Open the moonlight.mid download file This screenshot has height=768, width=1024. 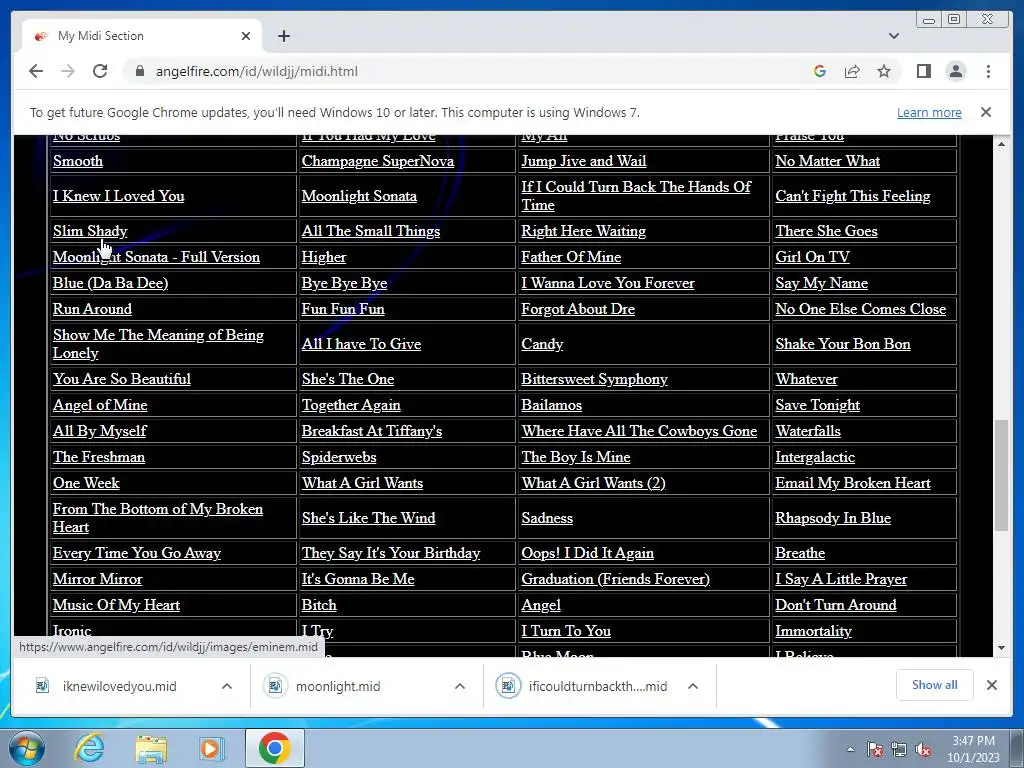click(x=338, y=686)
